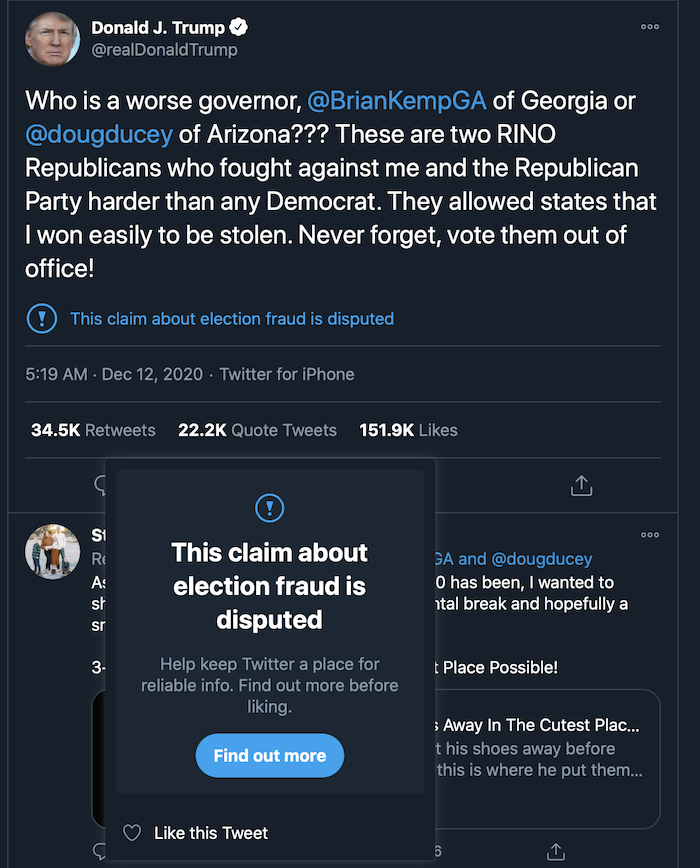Open the @dougducey mention in Trump's tweet
This screenshot has height=868, width=700.
pyautogui.click(x=99, y=135)
